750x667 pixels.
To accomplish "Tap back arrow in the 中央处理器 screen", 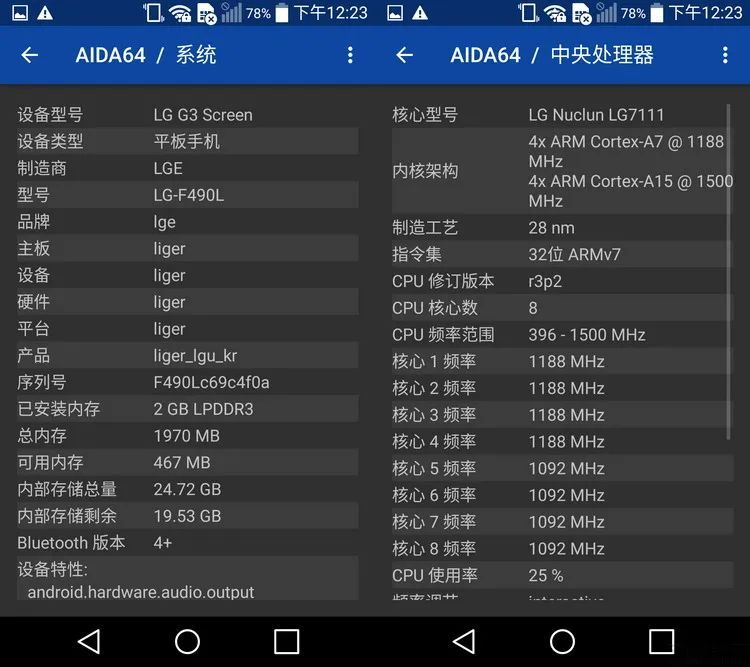I will click(x=405, y=55).
